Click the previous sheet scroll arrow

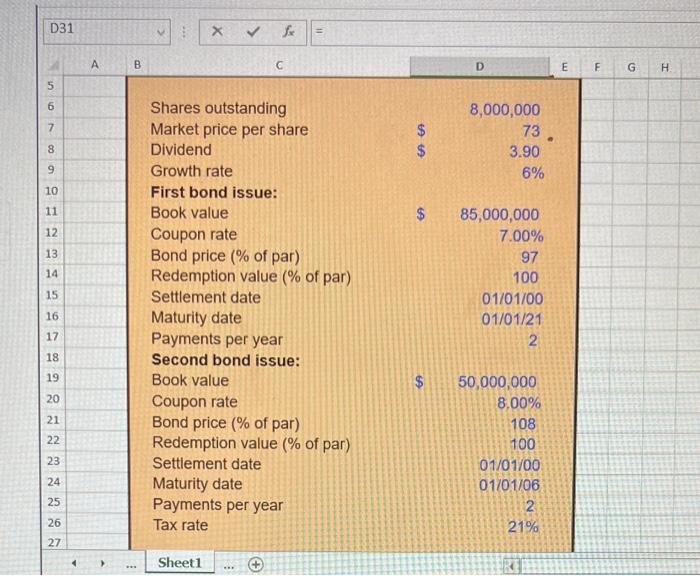pos(75,563)
